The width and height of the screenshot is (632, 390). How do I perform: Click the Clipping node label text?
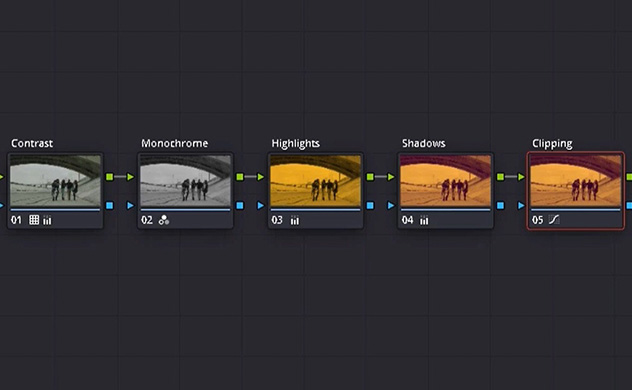[552, 144]
